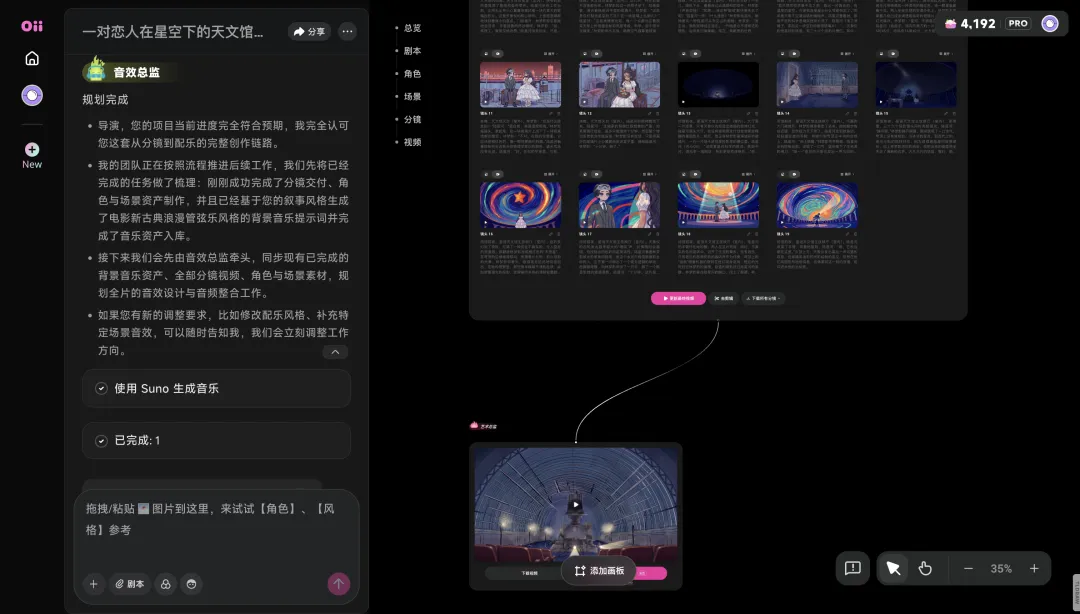
Task: Jump to 场景 section in outline
Action: pos(412,96)
